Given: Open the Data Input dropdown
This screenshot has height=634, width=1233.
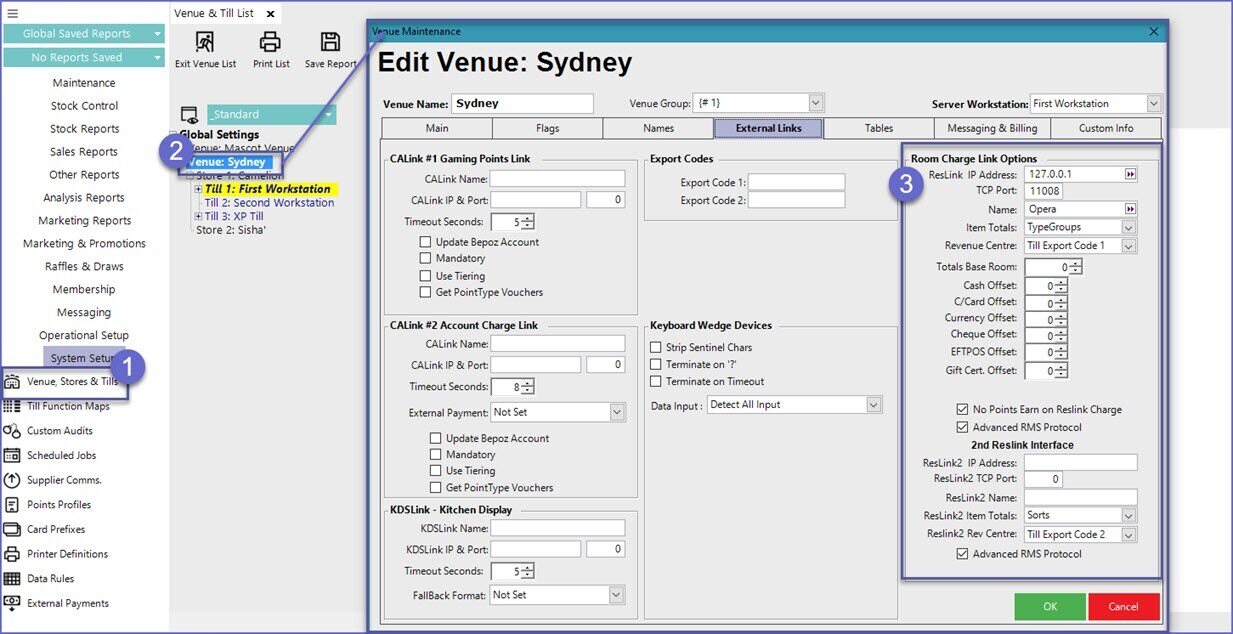Looking at the screenshot, I should pos(873,405).
